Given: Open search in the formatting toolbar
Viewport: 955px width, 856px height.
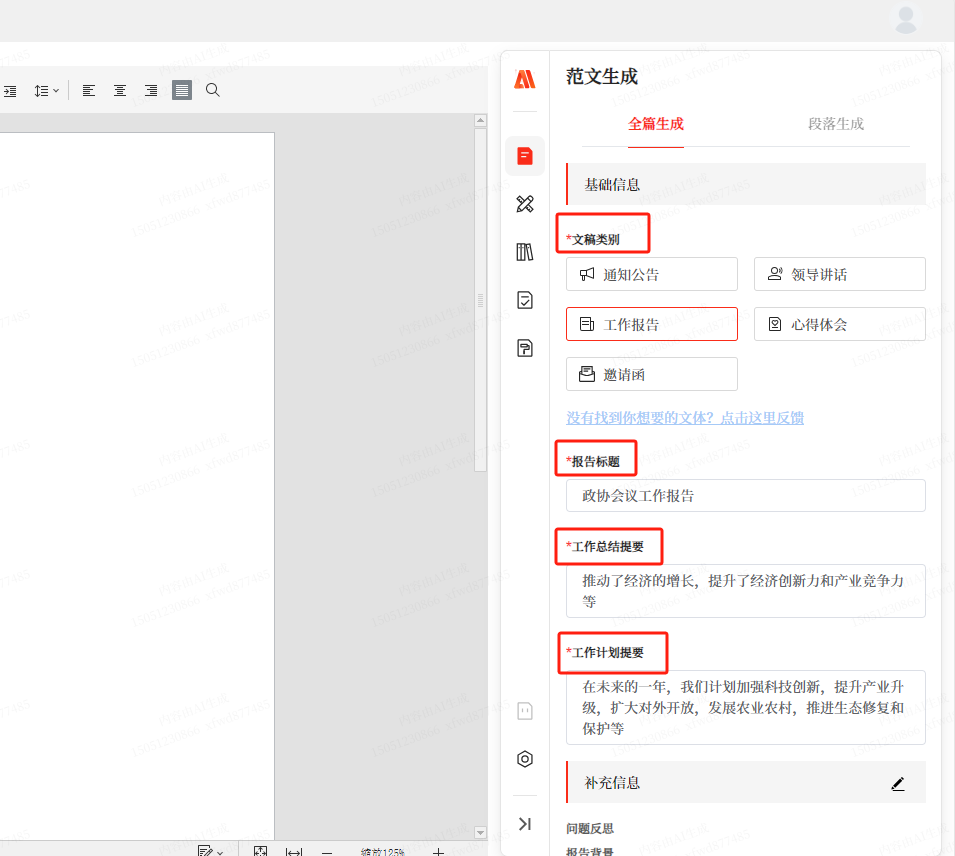Looking at the screenshot, I should click(212, 90).
